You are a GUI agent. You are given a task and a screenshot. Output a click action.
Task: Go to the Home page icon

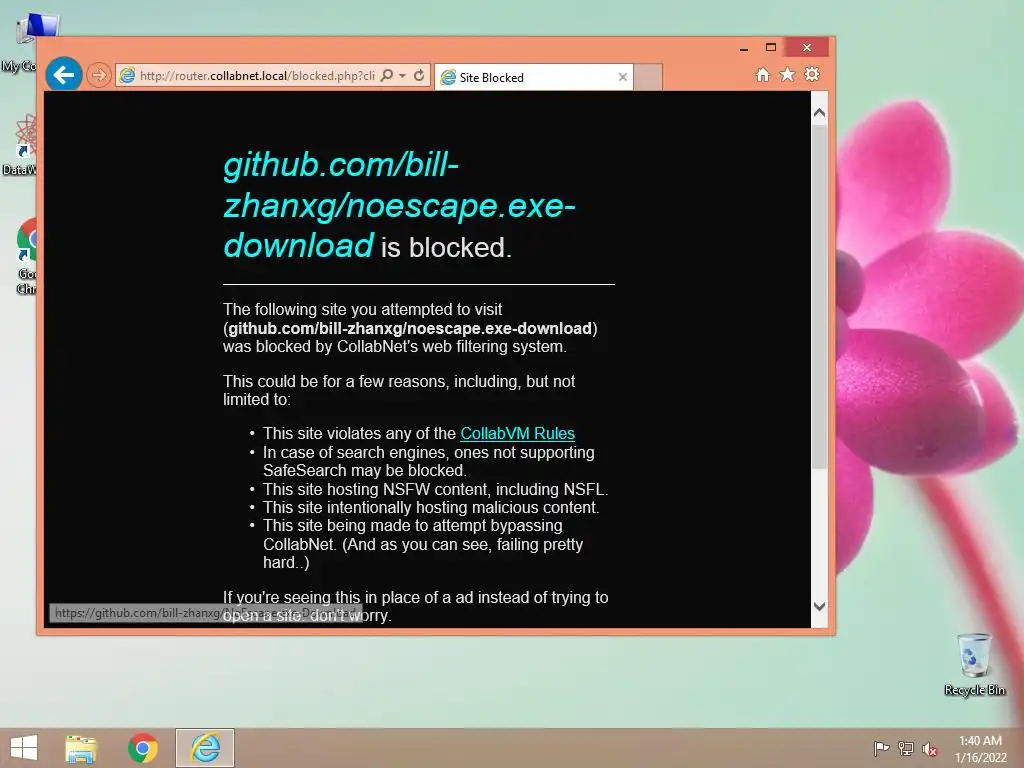(x=763, y=74)
